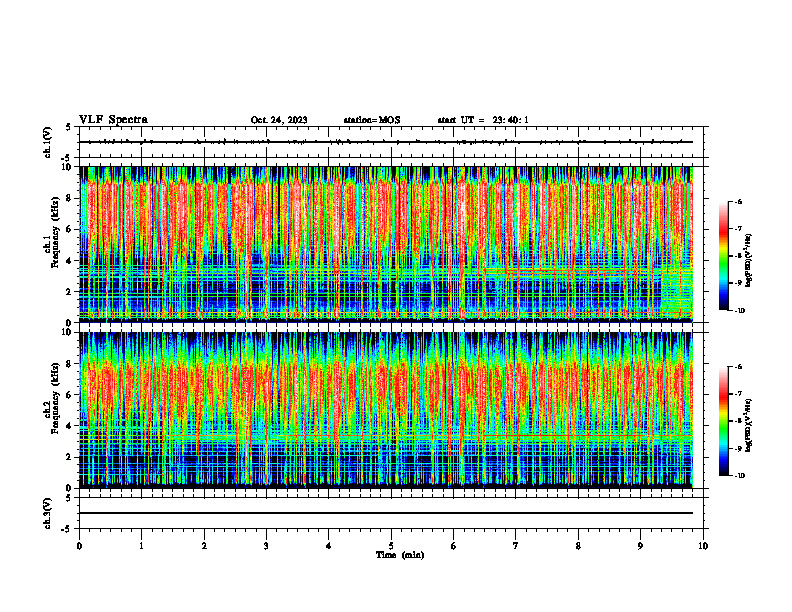
Task: Click the '0' tick on the Time axis
Action: click(79, 546)
